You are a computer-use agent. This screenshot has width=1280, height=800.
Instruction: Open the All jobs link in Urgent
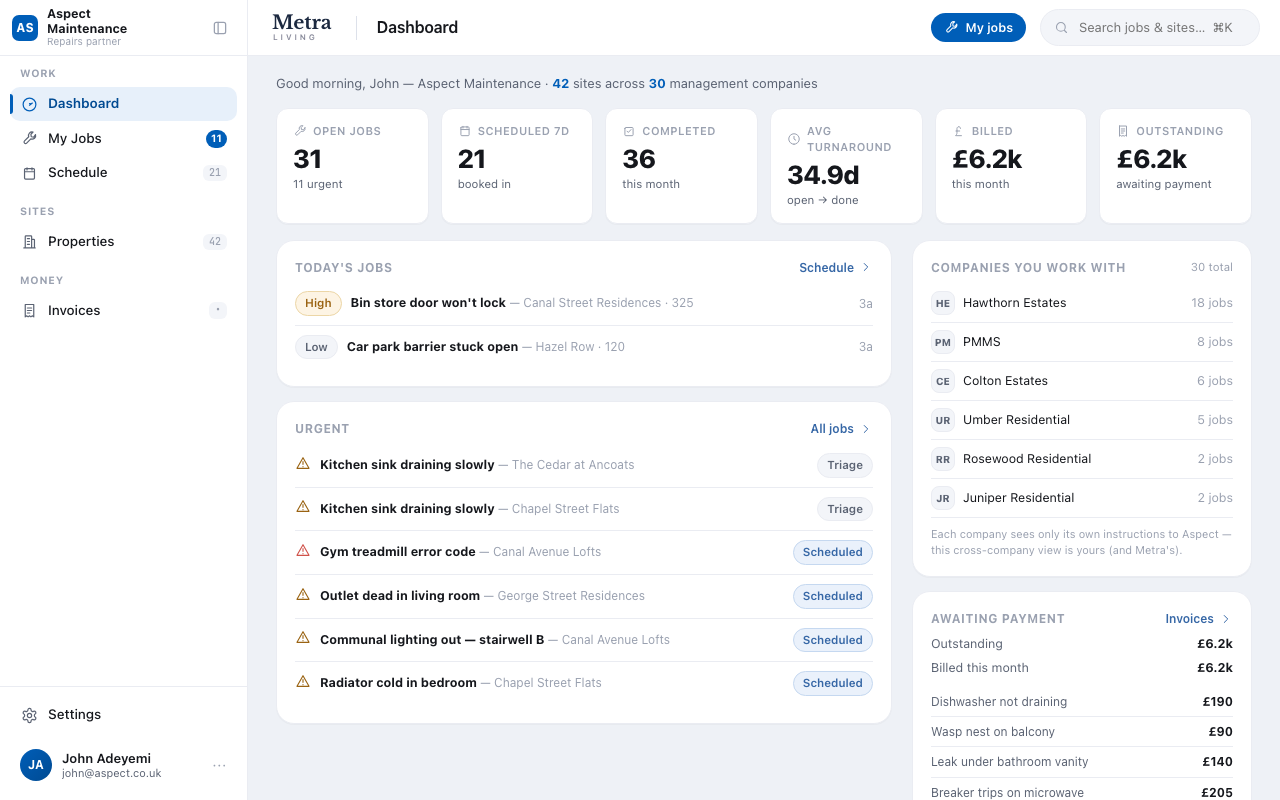[x=832, y=429]
